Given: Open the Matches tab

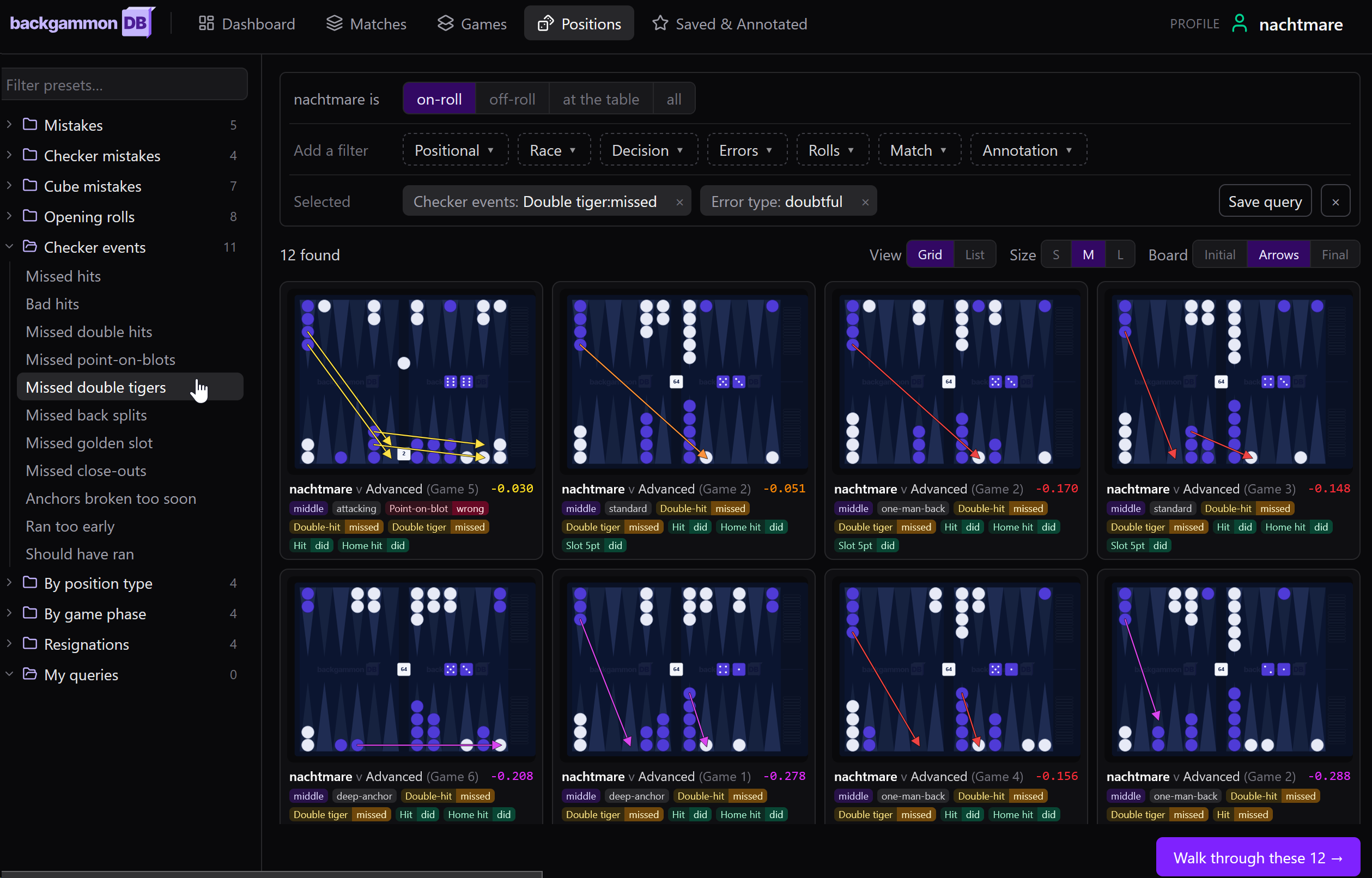Looking at the screenshot, I should click(x=366, y=23).
